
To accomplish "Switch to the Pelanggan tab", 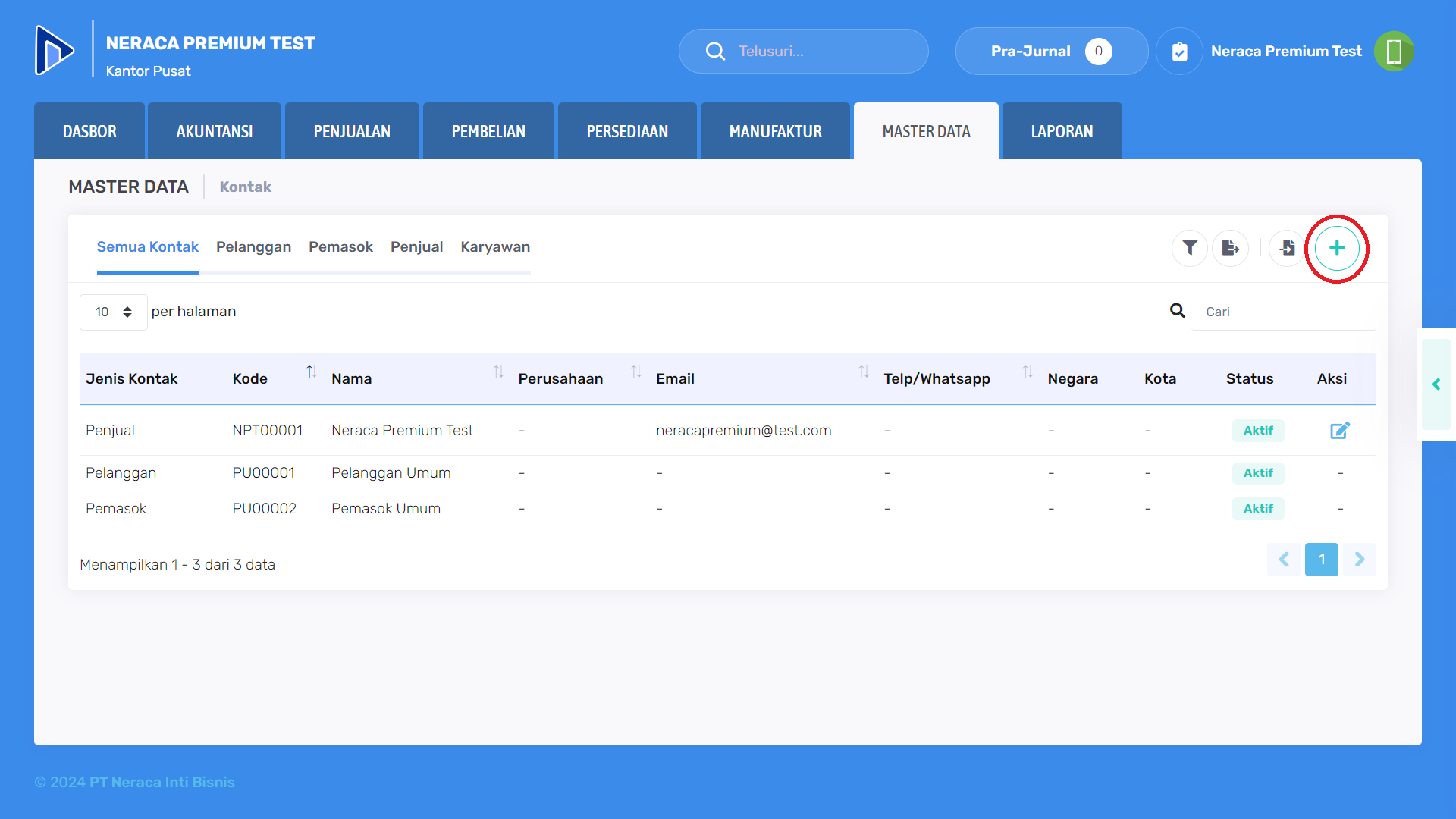I will 253,247.
